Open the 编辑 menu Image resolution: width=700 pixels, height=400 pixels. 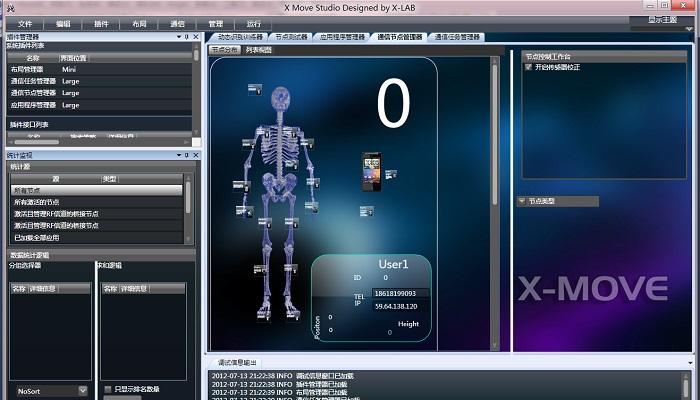pyautogui.click(x=63, y=24)
